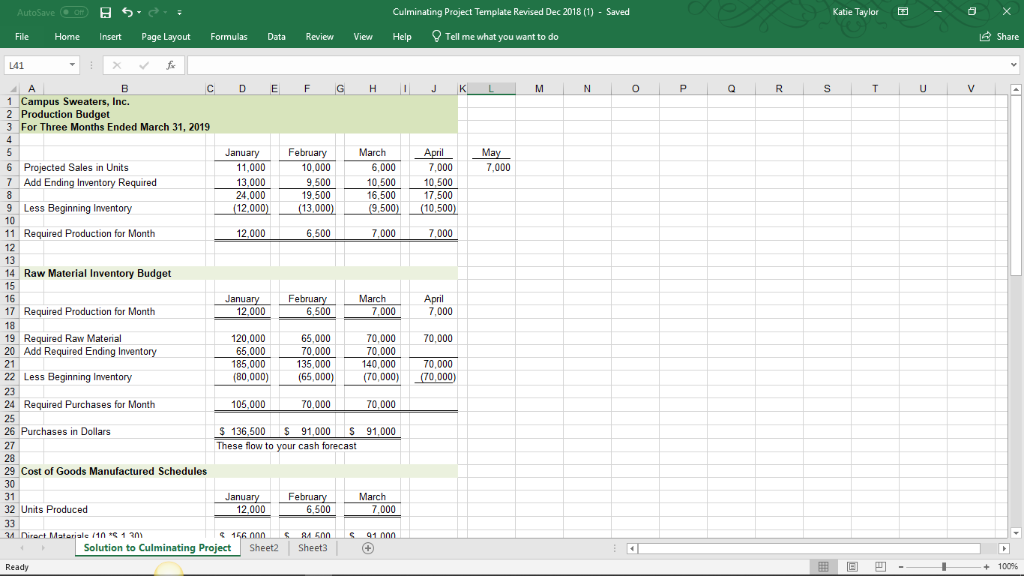Add a new sheet with the plus button
This screenshot has width=1024, height=576.
[367, 548]
